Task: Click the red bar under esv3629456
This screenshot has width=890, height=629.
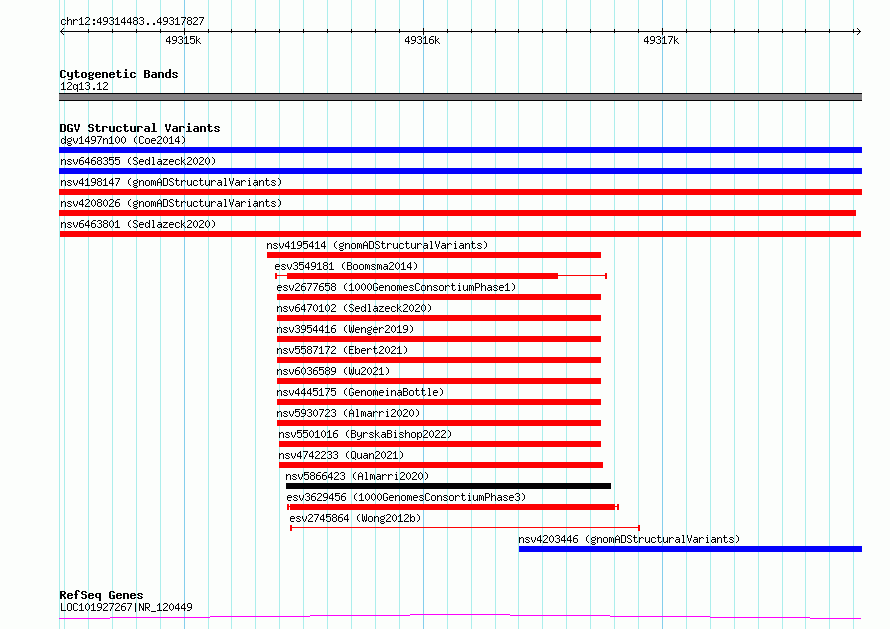Action: 452,507
